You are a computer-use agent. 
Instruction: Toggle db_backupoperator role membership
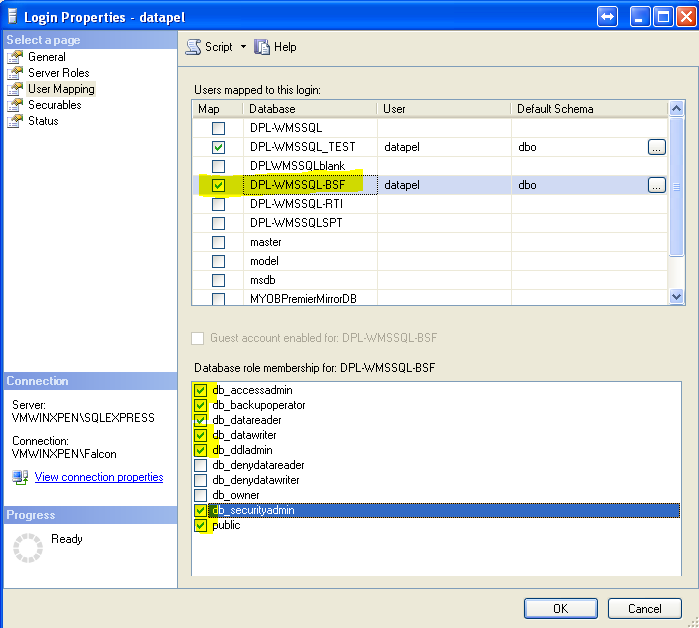coord(201,406)
